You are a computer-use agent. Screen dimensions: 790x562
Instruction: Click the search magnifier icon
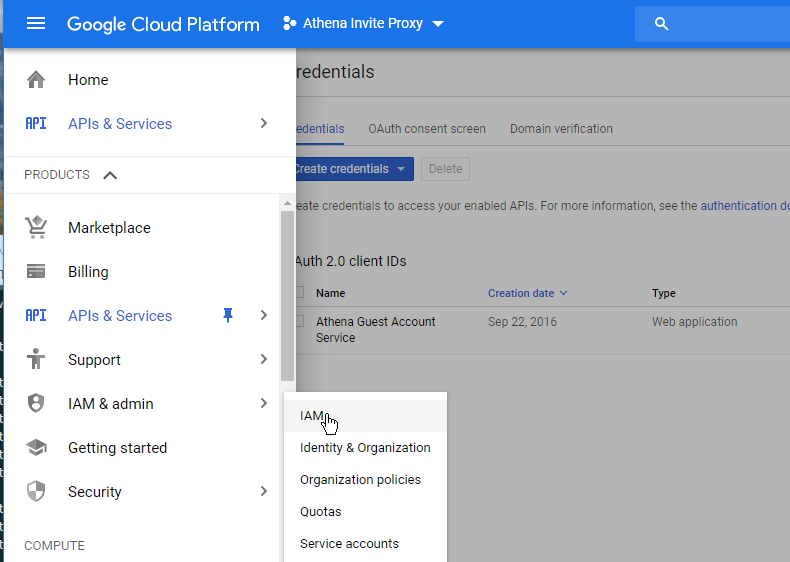pos(661,24)
